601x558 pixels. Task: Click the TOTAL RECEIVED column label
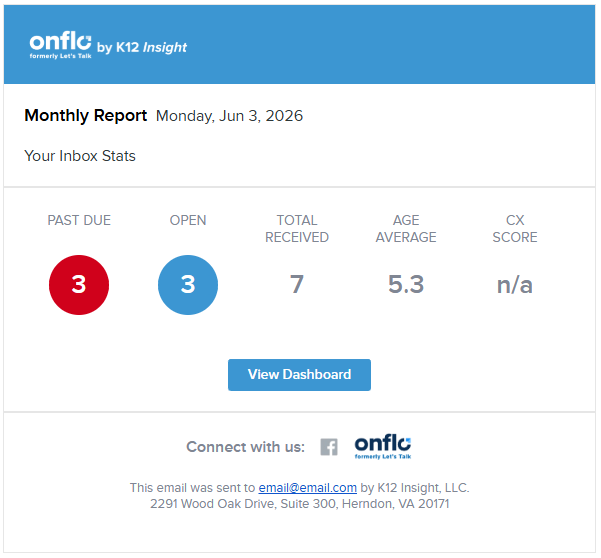[297, 229]
